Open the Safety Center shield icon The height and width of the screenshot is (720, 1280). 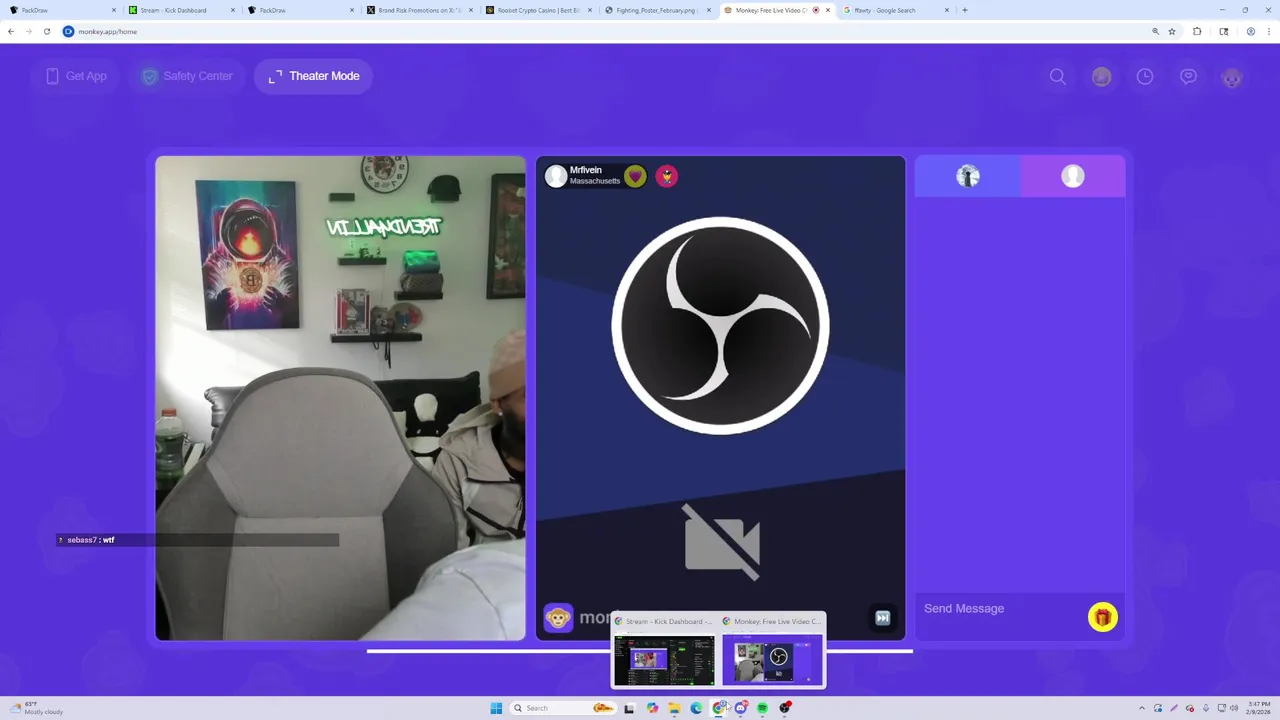(149, 76)
